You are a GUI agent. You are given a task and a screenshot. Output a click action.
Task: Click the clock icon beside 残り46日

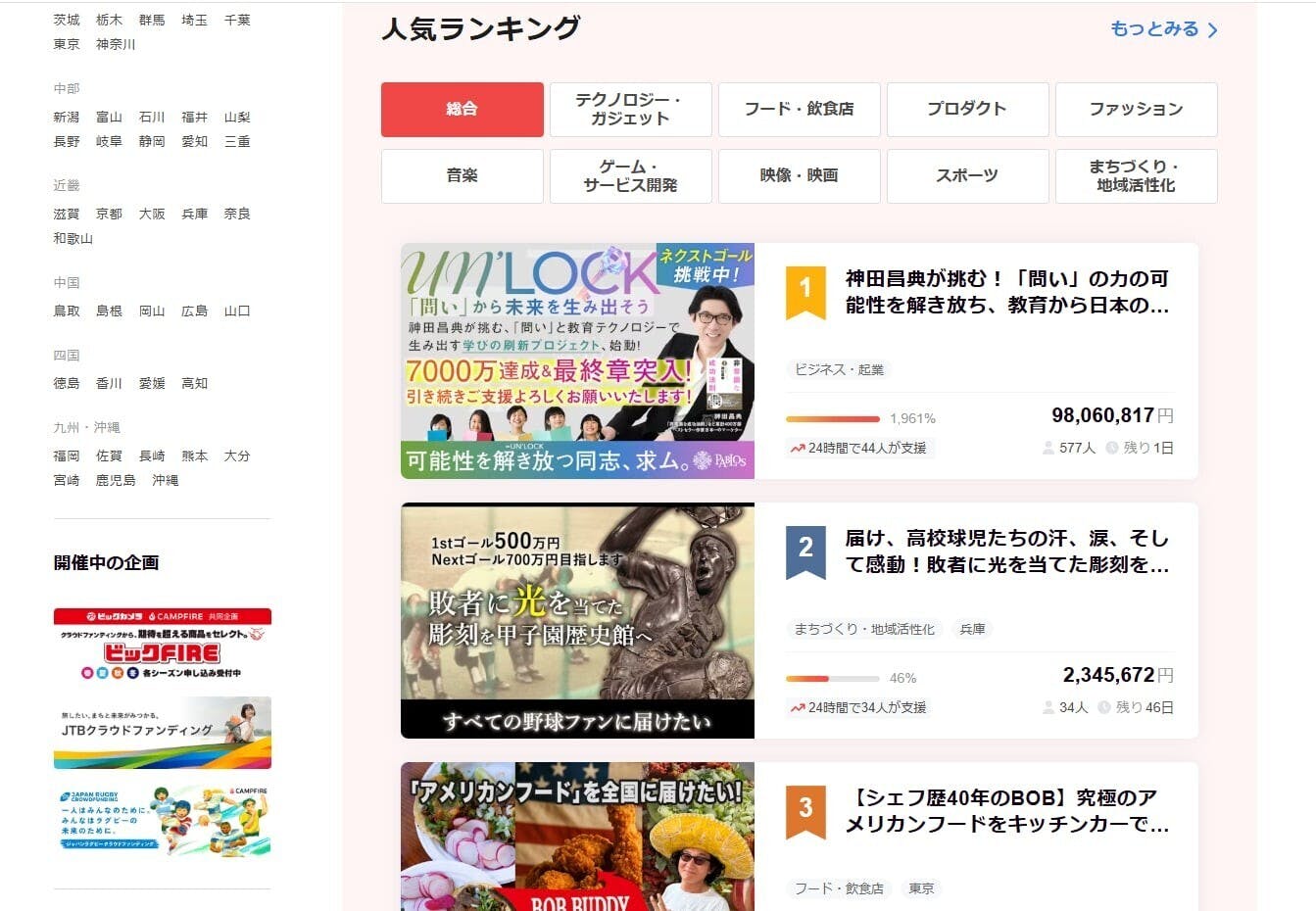(x=1104, y=707)
